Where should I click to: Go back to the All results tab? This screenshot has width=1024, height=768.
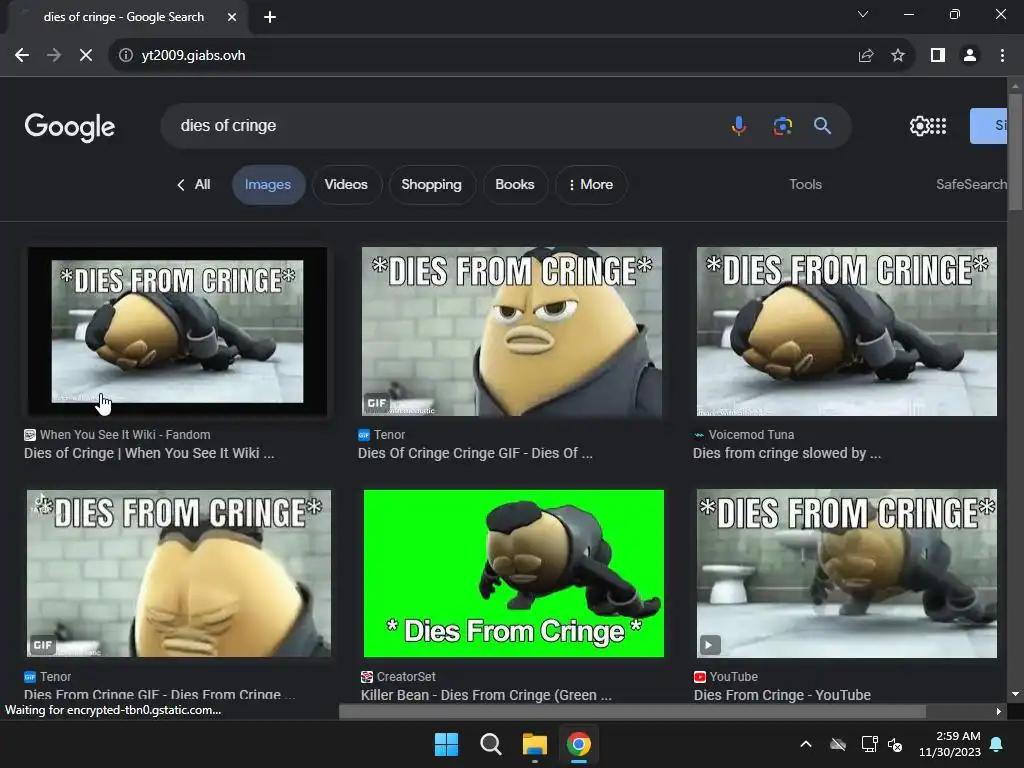tap(194, 185)
